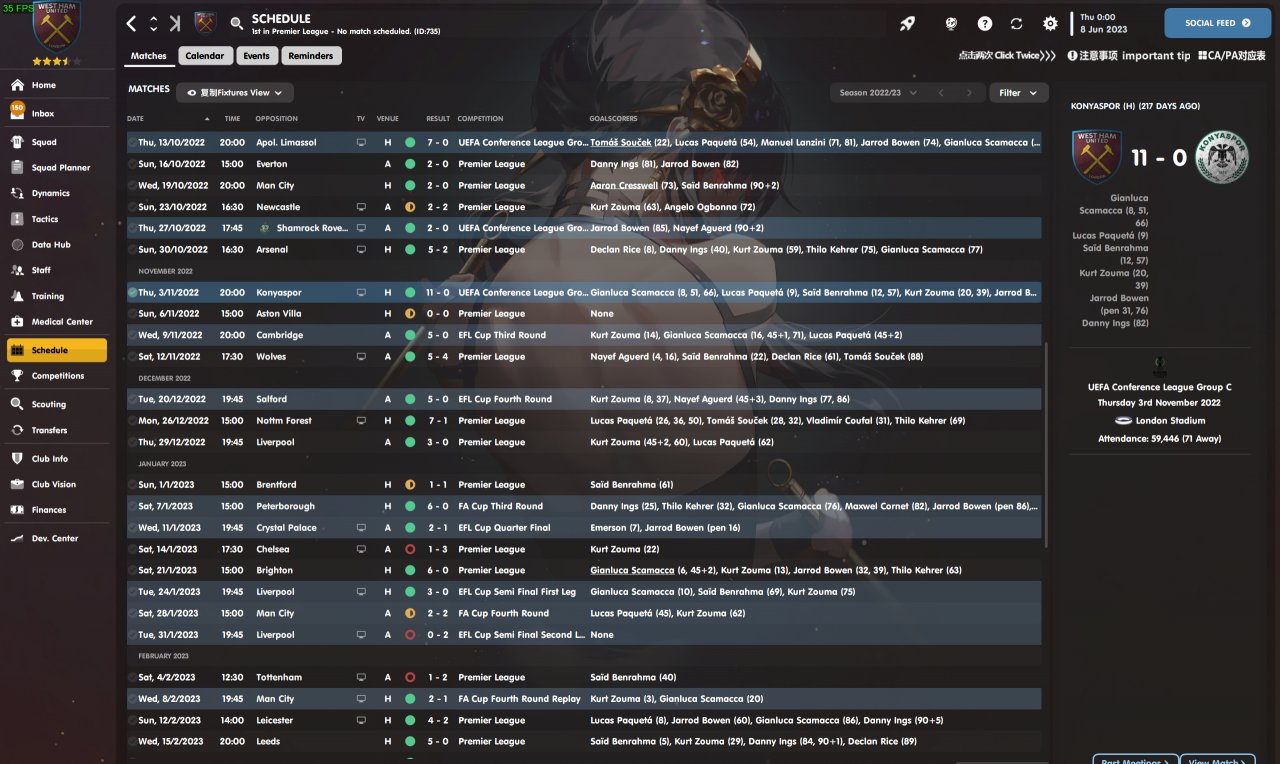This screenshot has width=1280, height=764.
Task: Switch to the Reminders tab
Action: pos(311,56)
